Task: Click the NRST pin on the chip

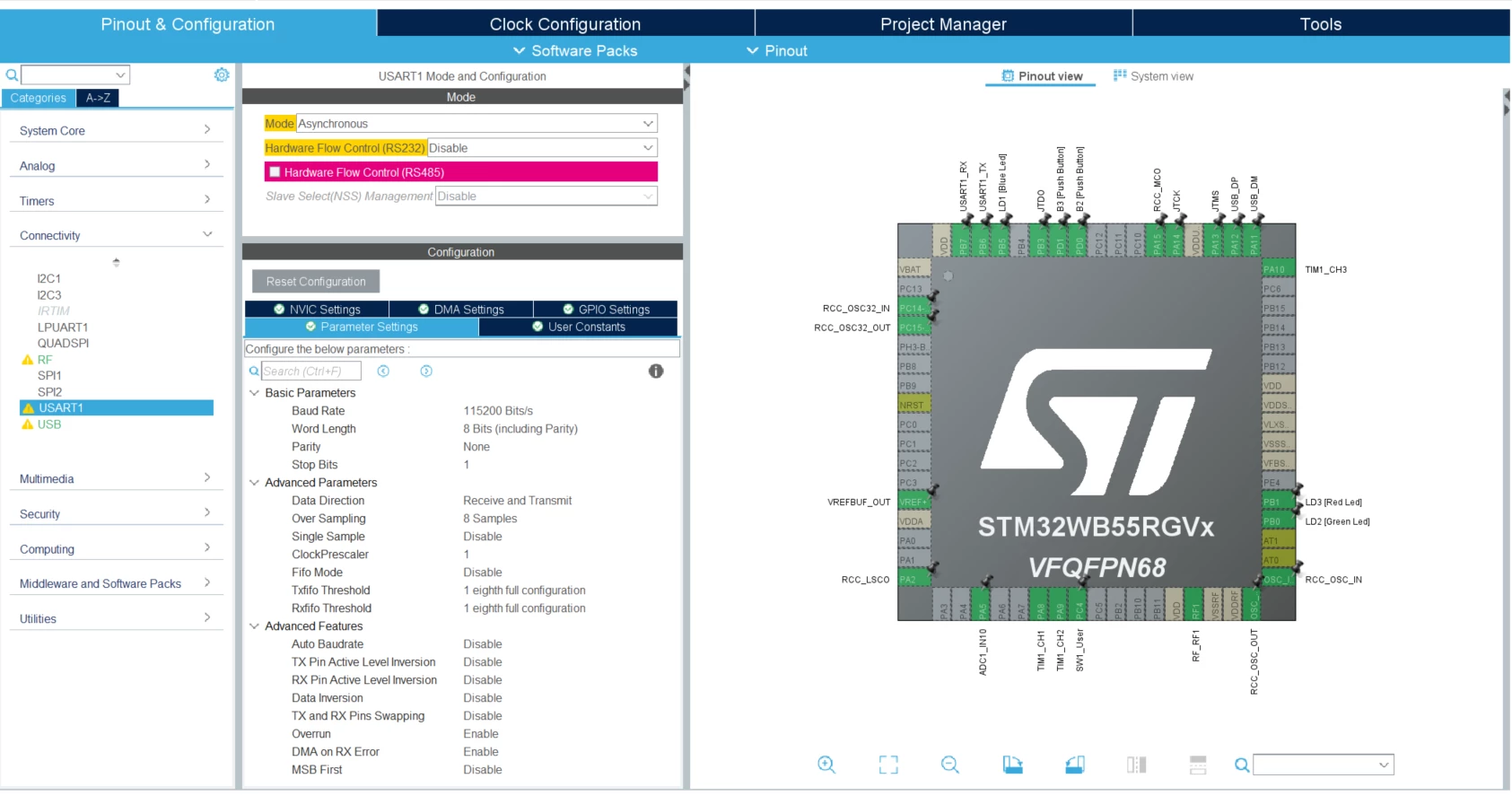Action: pyautogui.click(x=914, y=405)
